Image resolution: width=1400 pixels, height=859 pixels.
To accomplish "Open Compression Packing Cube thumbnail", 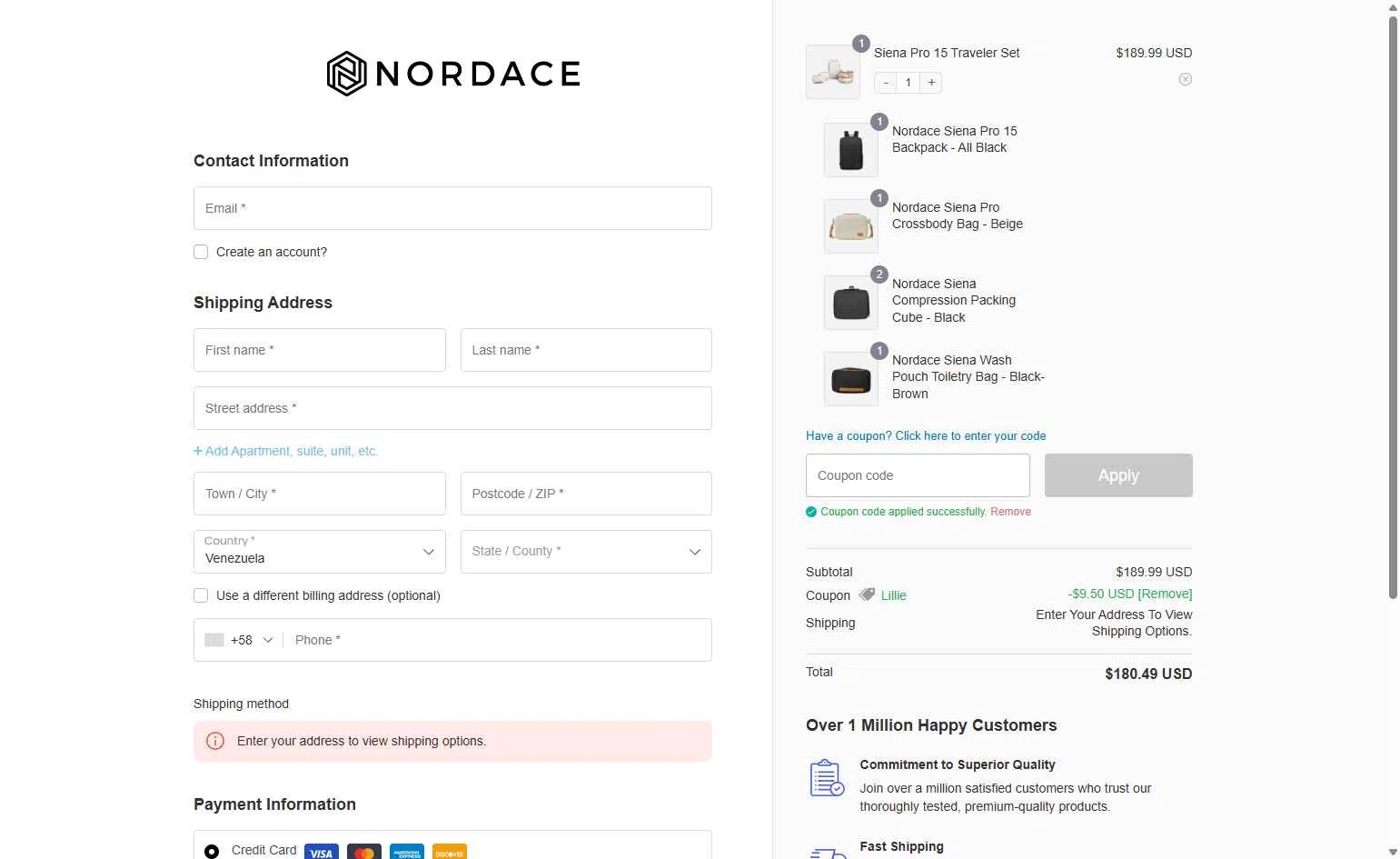I will click(x=851, y=303).
